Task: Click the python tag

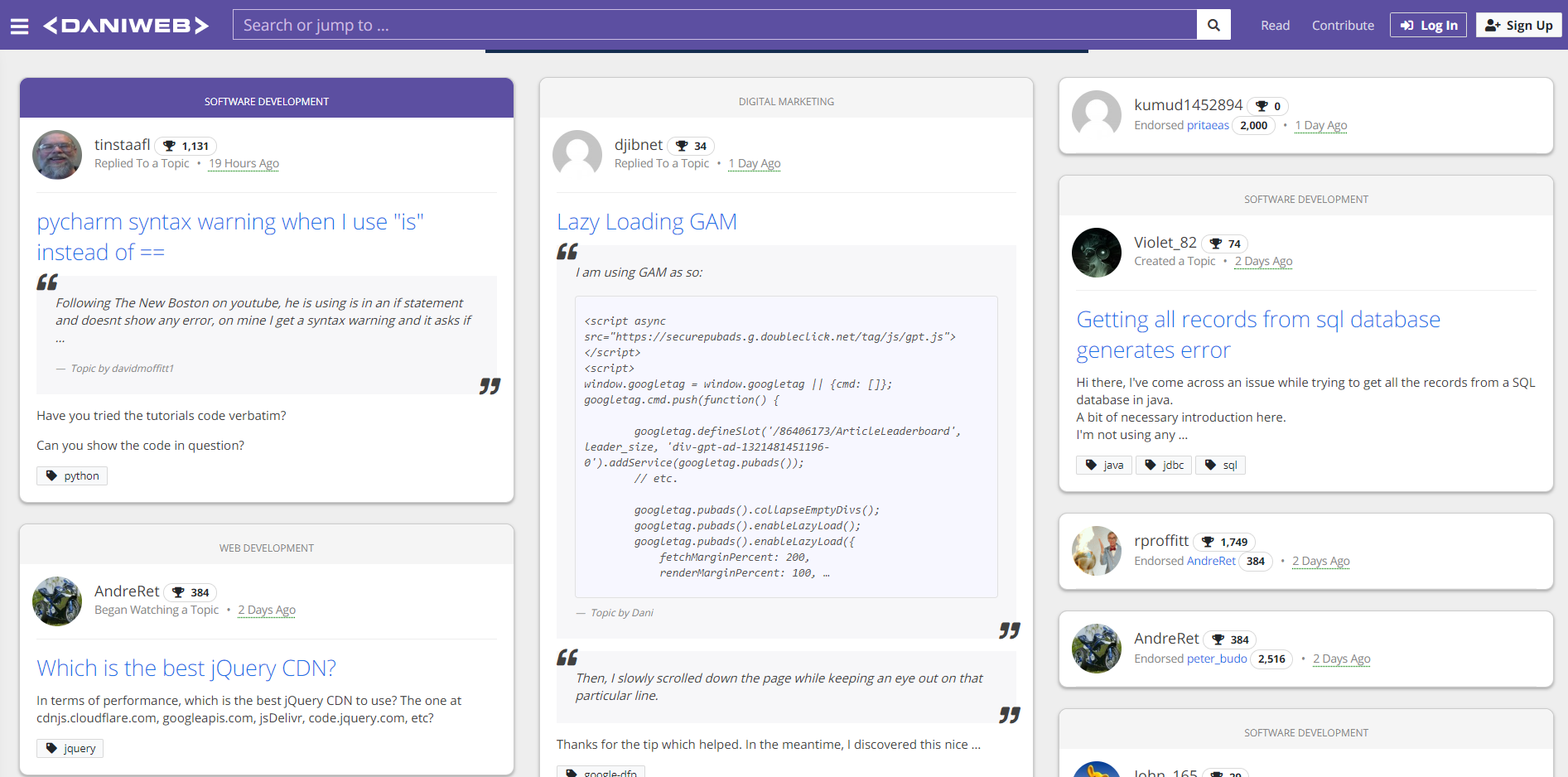Action: [72, 476]
